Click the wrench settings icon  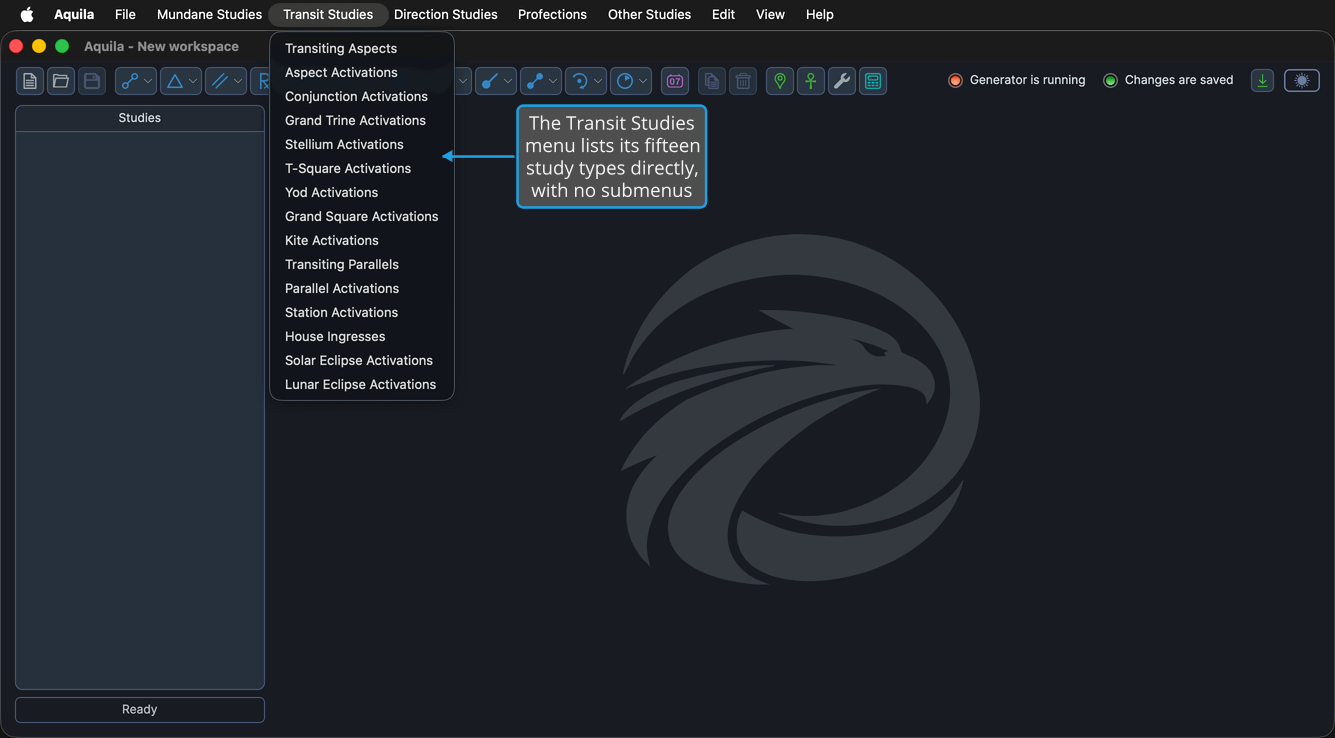(x=842, y=81)
